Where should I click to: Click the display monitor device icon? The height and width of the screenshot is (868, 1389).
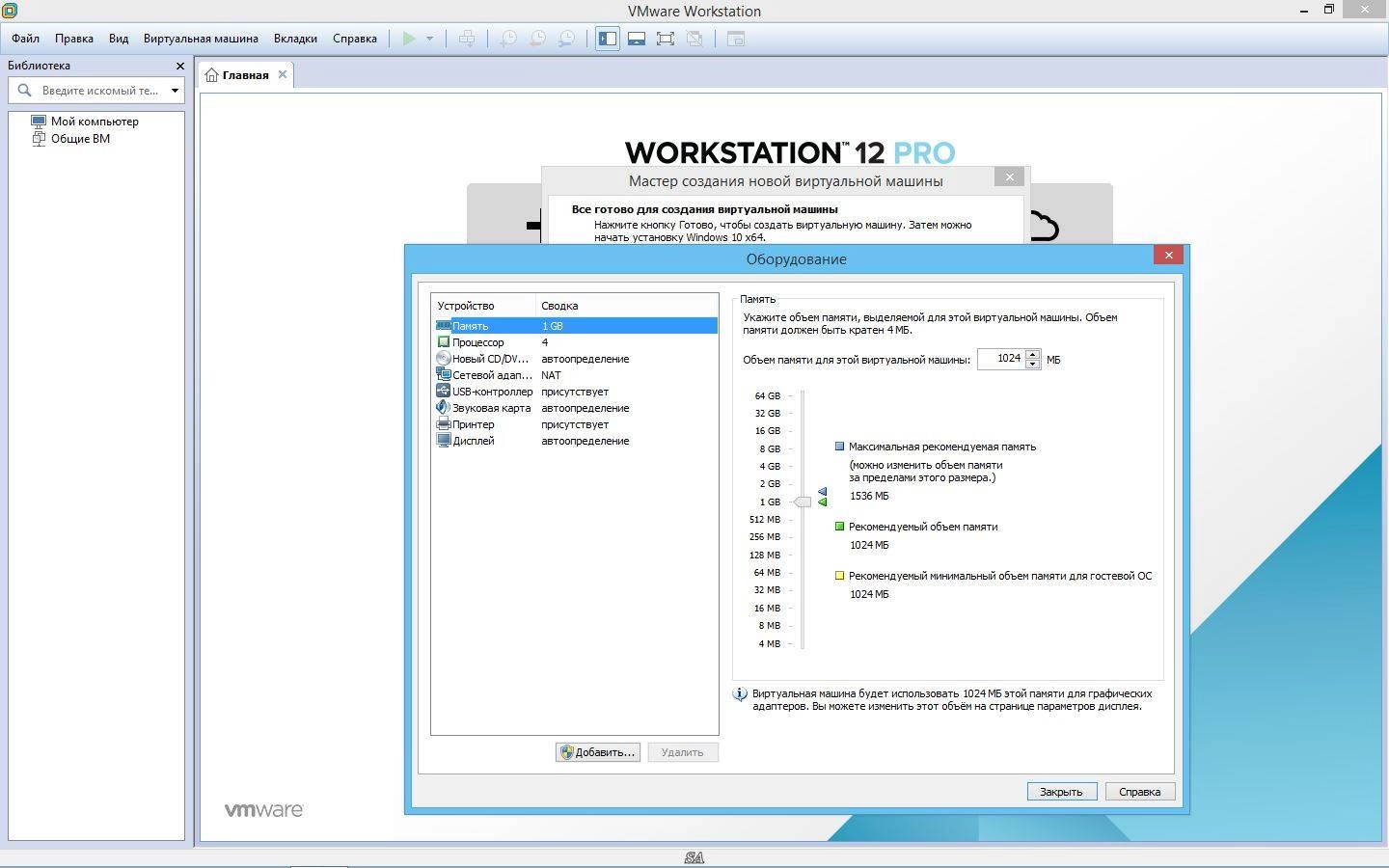(x=444, y=441)
